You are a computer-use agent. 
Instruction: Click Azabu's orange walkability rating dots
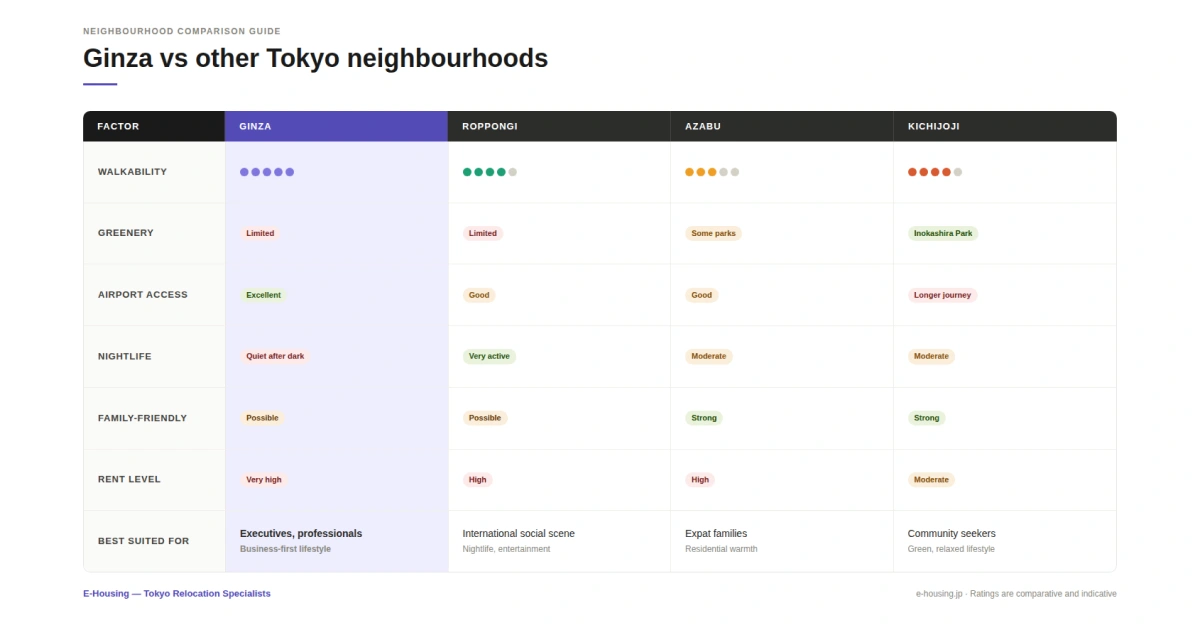coord(712,172)
